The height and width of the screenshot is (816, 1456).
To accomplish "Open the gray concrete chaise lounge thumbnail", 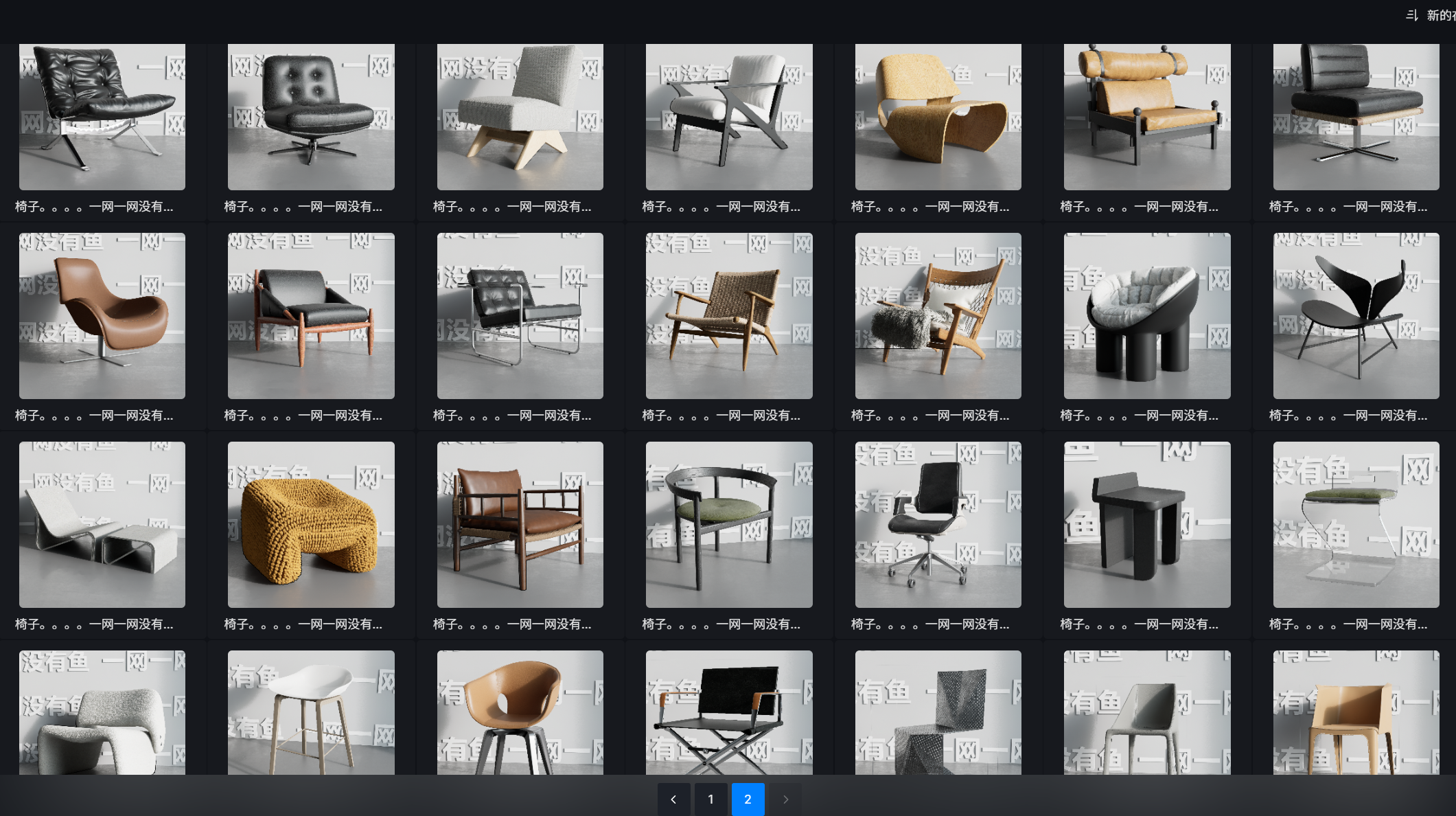I will click(x=102, y=525).
